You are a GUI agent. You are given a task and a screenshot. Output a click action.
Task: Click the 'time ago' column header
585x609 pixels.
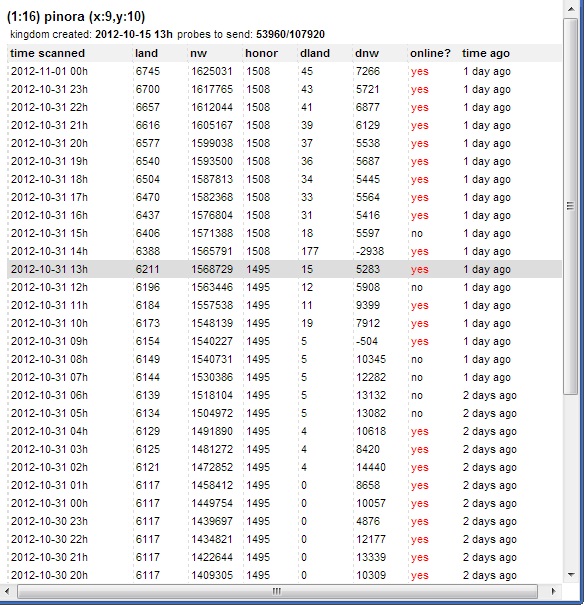pyautogui.click(x=486, y=53)
